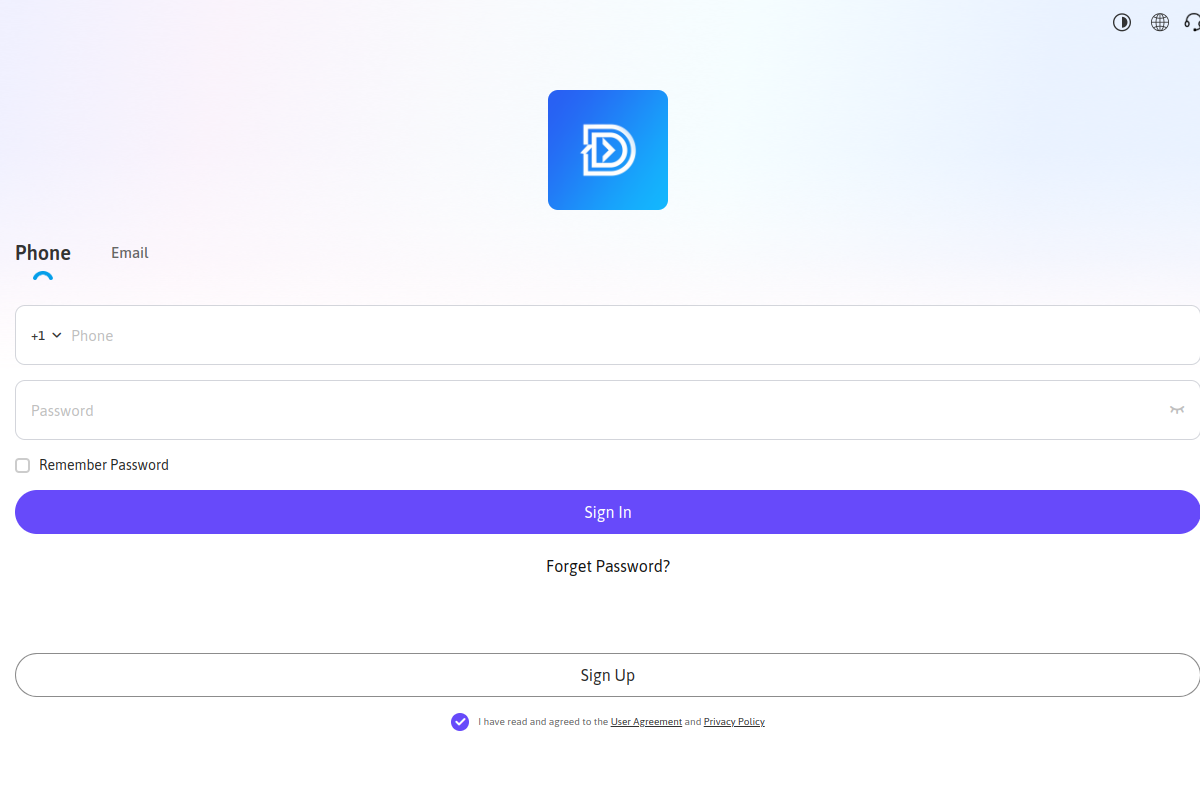Show password using the eye icon
The height and width of the screenshot is (800, 1200).
1177,410
